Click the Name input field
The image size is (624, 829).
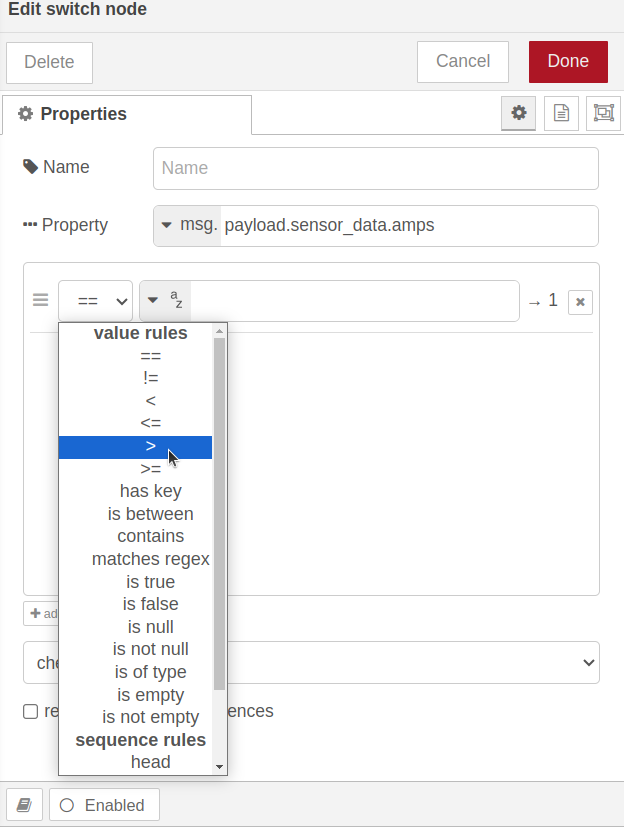(375, 168)
